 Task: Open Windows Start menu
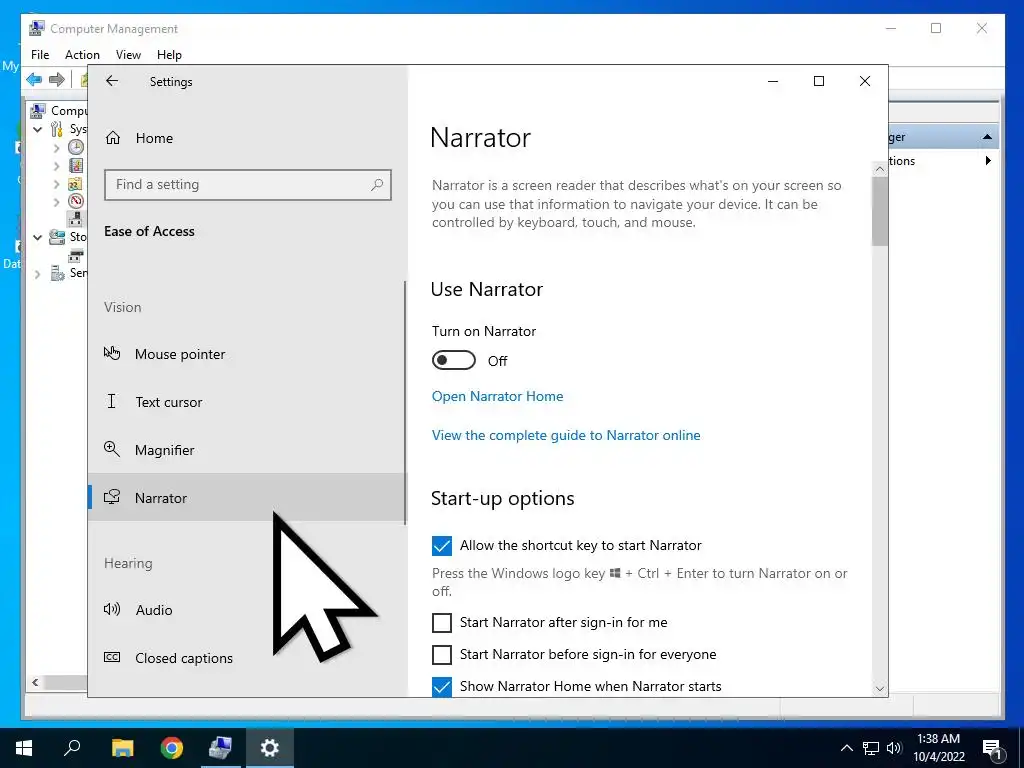[x=24, y=748]
